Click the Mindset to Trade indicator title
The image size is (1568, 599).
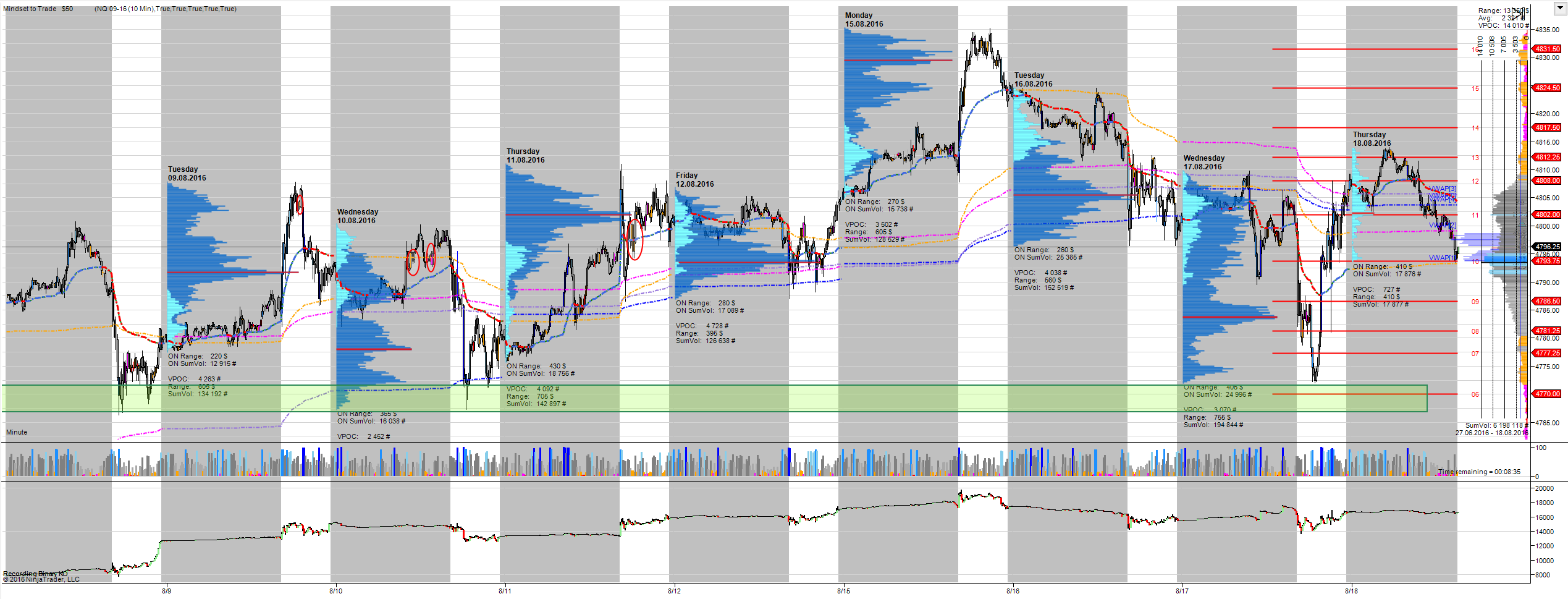click(30, 9)
